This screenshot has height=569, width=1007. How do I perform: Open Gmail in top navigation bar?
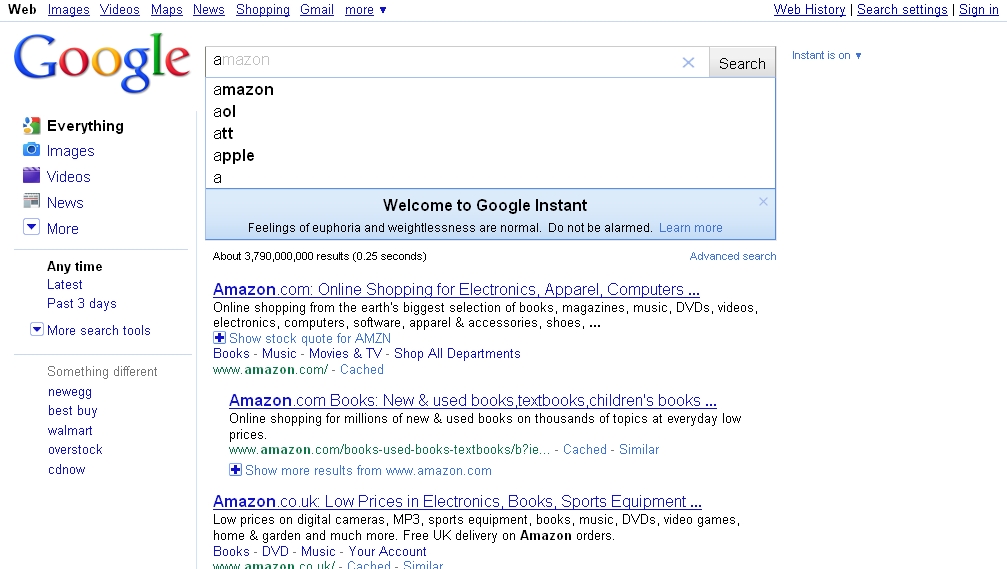317,10
